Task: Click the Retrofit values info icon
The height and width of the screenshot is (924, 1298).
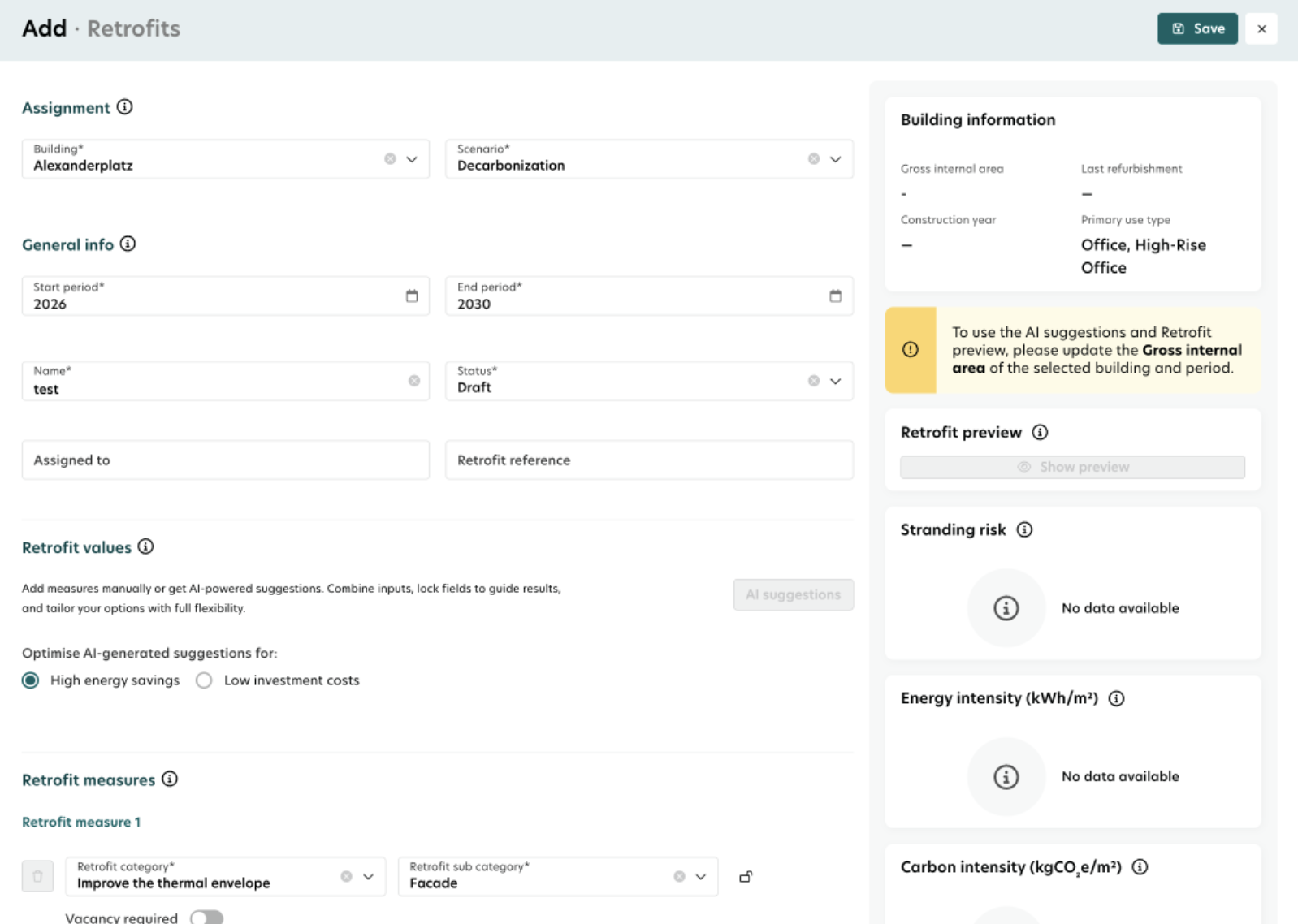Action: 145,546
